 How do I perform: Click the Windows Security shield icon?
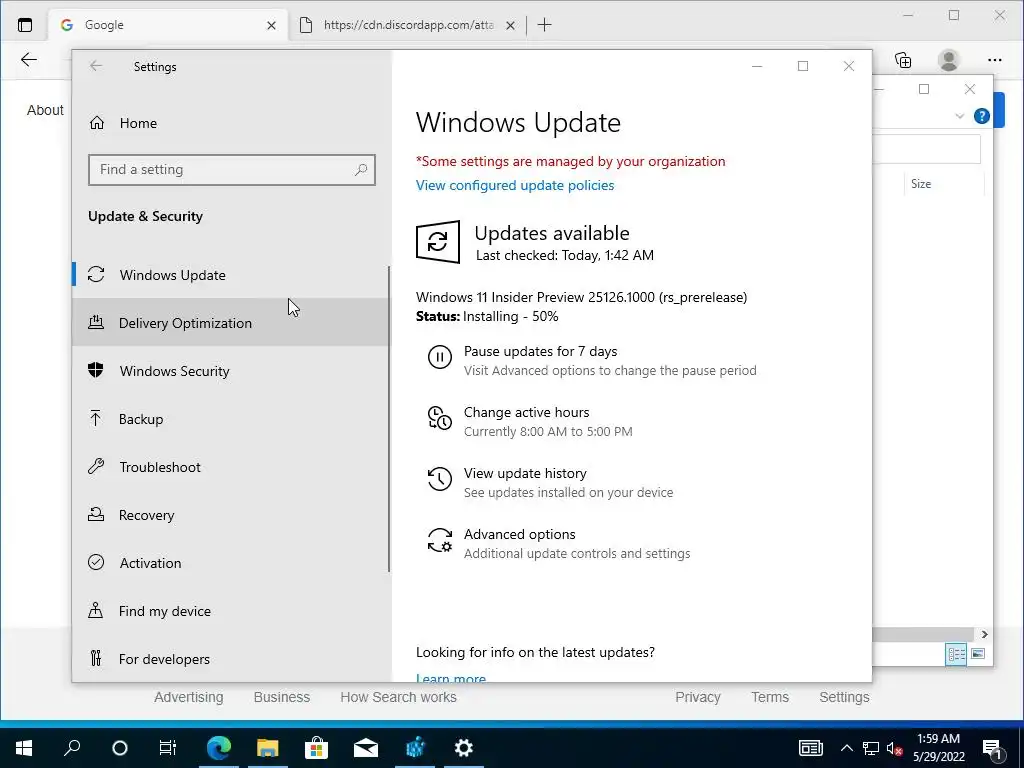(x=96, y=370)
